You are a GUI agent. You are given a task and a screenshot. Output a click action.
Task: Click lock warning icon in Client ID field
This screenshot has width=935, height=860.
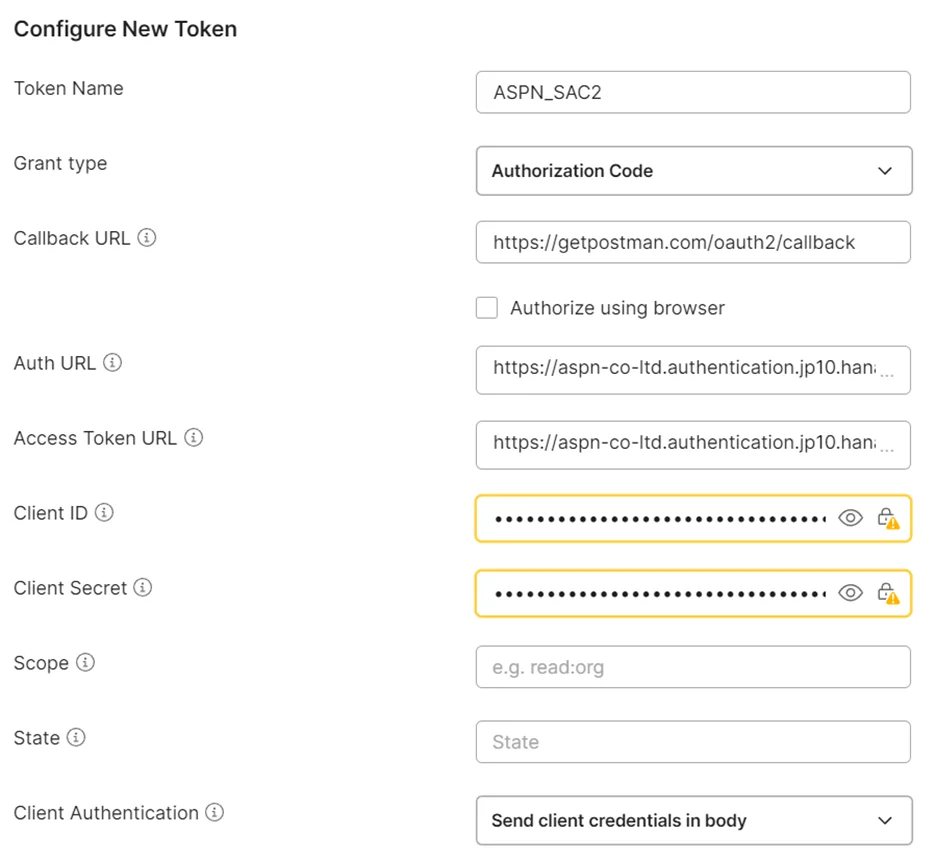pyautogui.click(x=887, y=518)
